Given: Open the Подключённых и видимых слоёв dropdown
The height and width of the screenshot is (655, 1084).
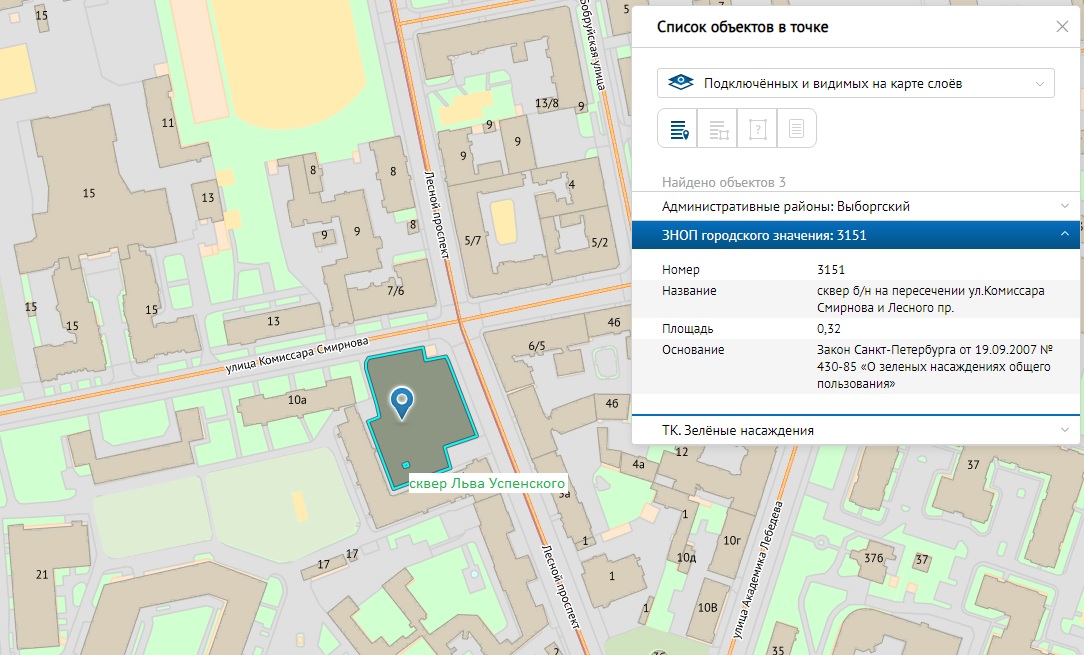Looking at the screenshot, I should 855,83.
